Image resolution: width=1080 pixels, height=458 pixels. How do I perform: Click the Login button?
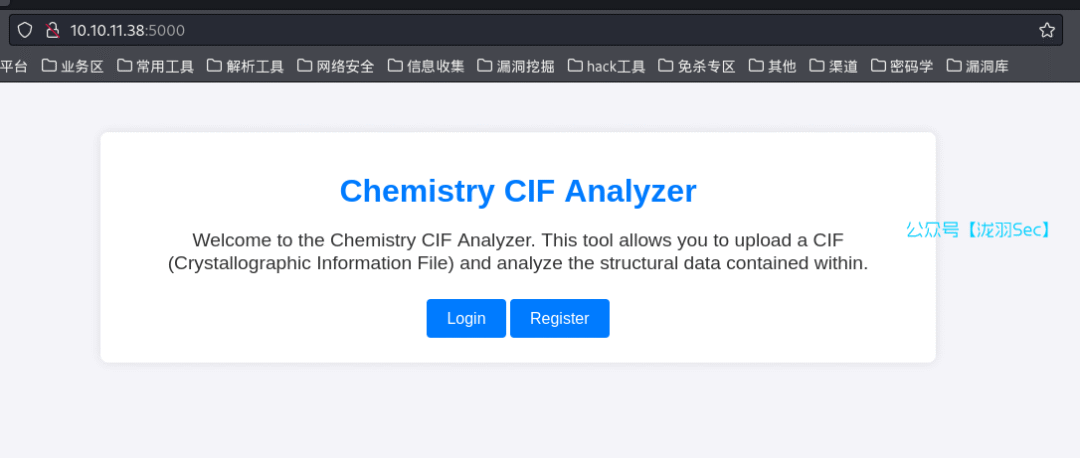(x=466, y=318)
